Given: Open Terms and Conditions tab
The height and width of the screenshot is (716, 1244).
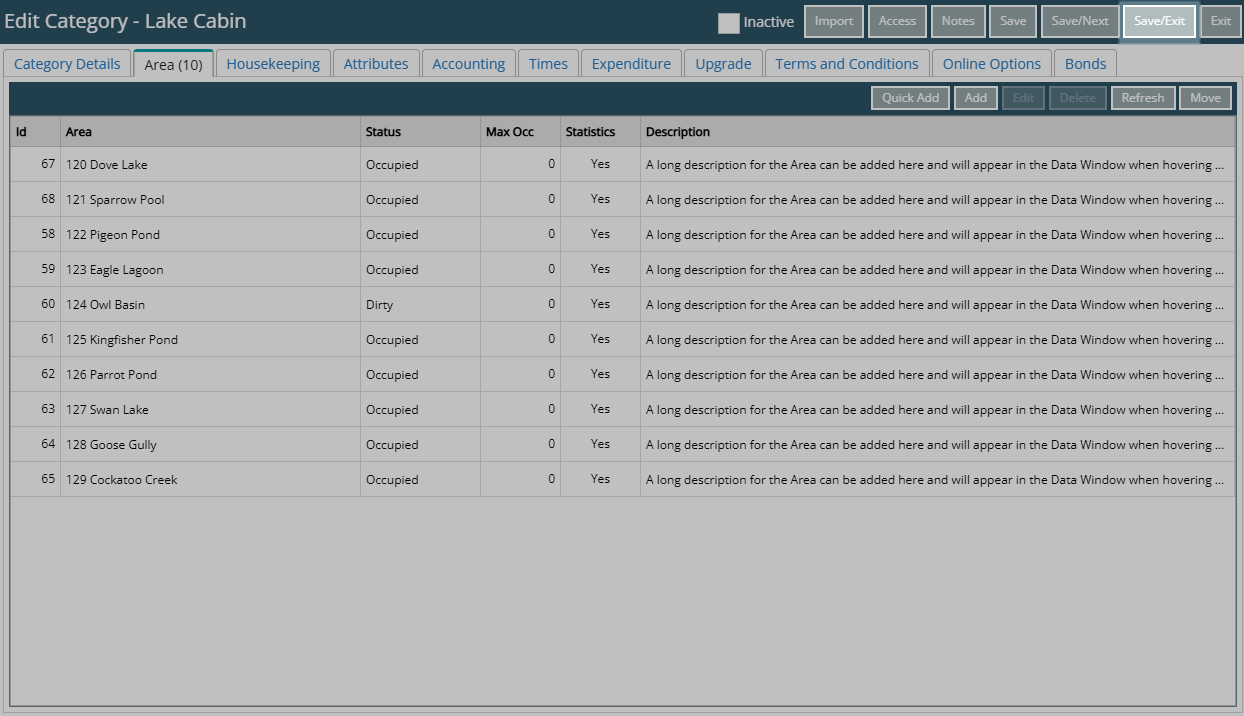Looking at the screenshot, I should (847, 64).
